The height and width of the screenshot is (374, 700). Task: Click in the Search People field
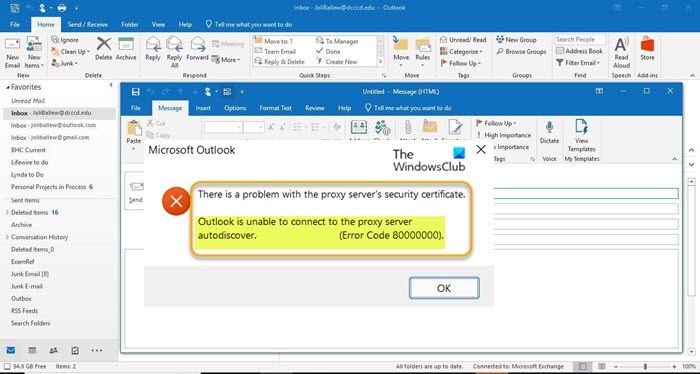click(x=580, y=39)
